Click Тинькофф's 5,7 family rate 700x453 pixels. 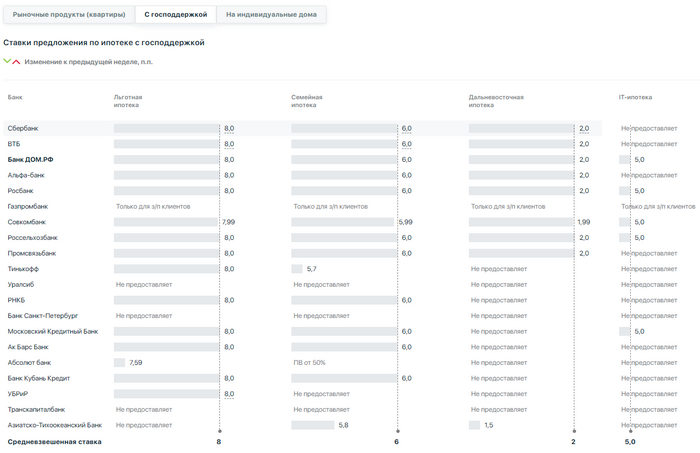(312, 269)
